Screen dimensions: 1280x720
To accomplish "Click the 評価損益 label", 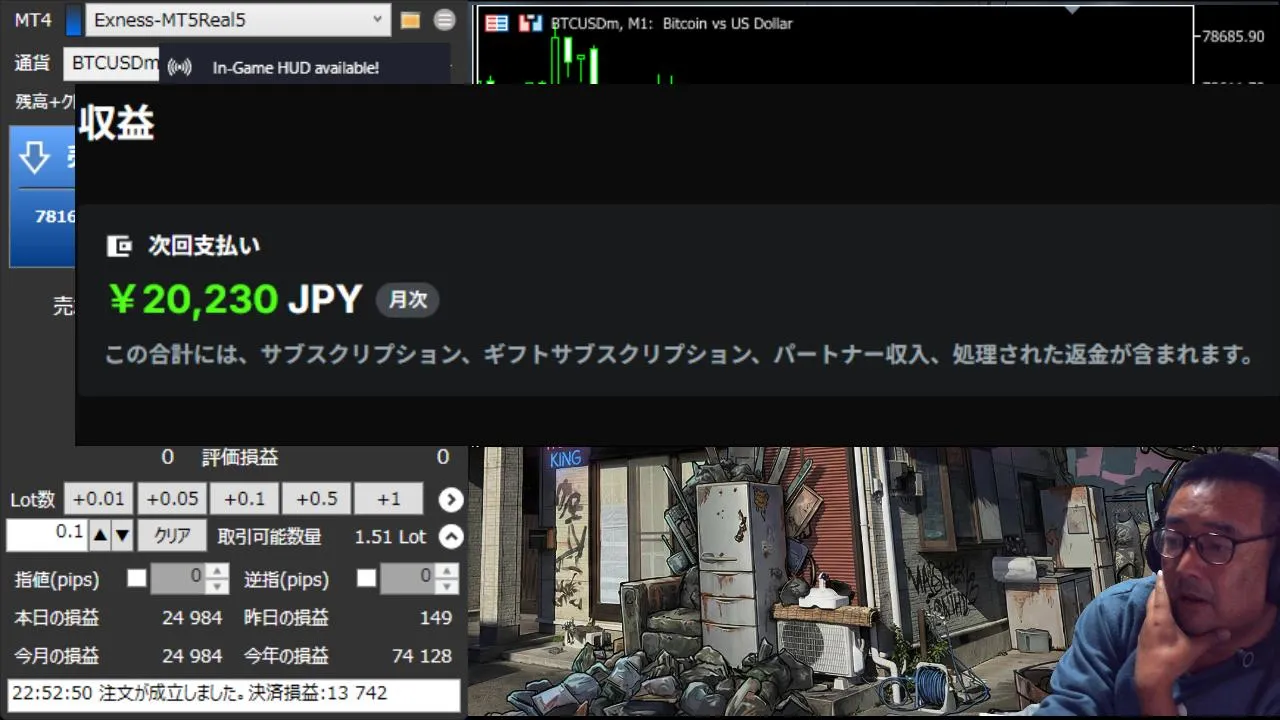I will [240, 457].
